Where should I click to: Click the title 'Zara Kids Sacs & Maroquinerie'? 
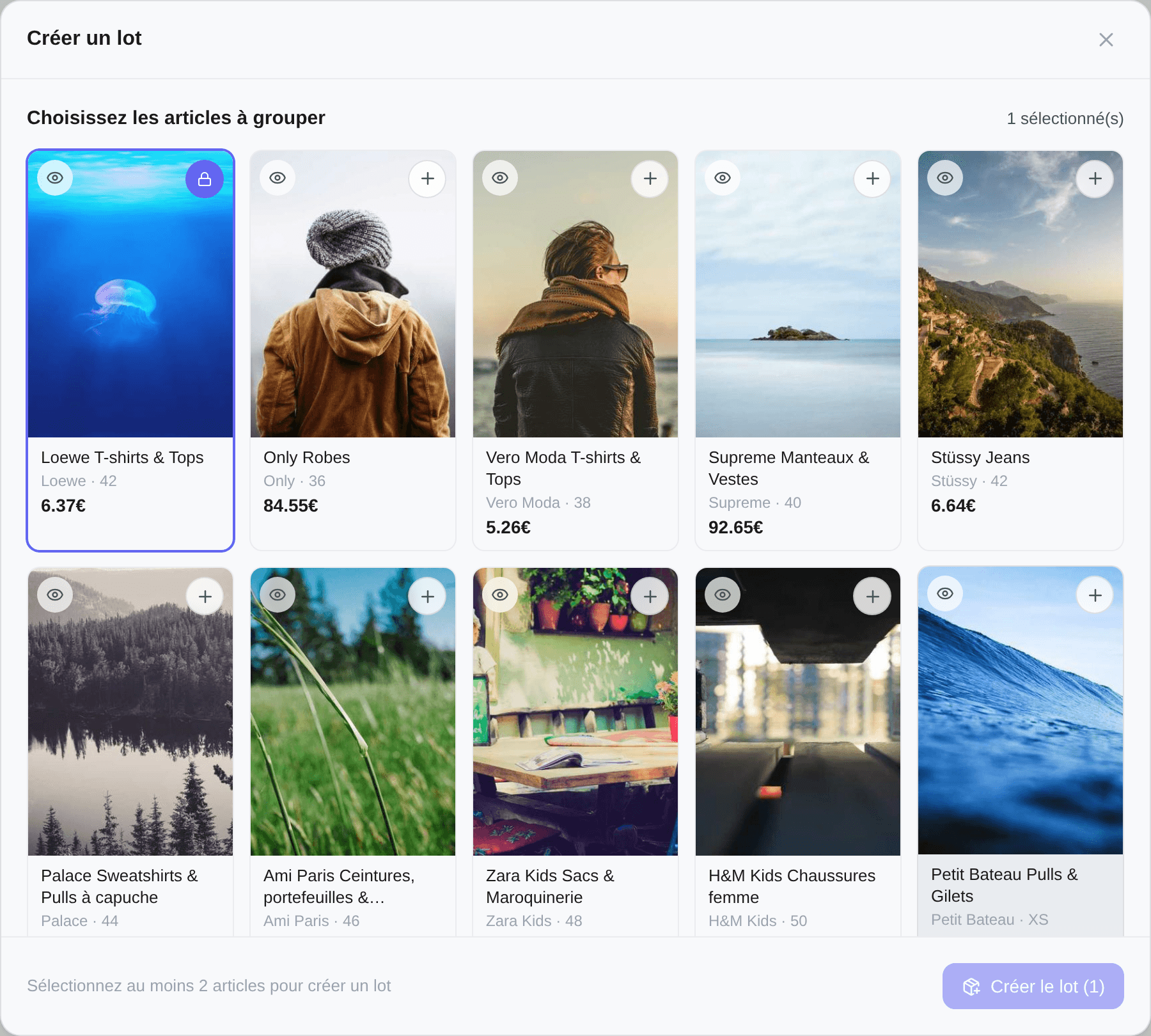coord(550,886)
